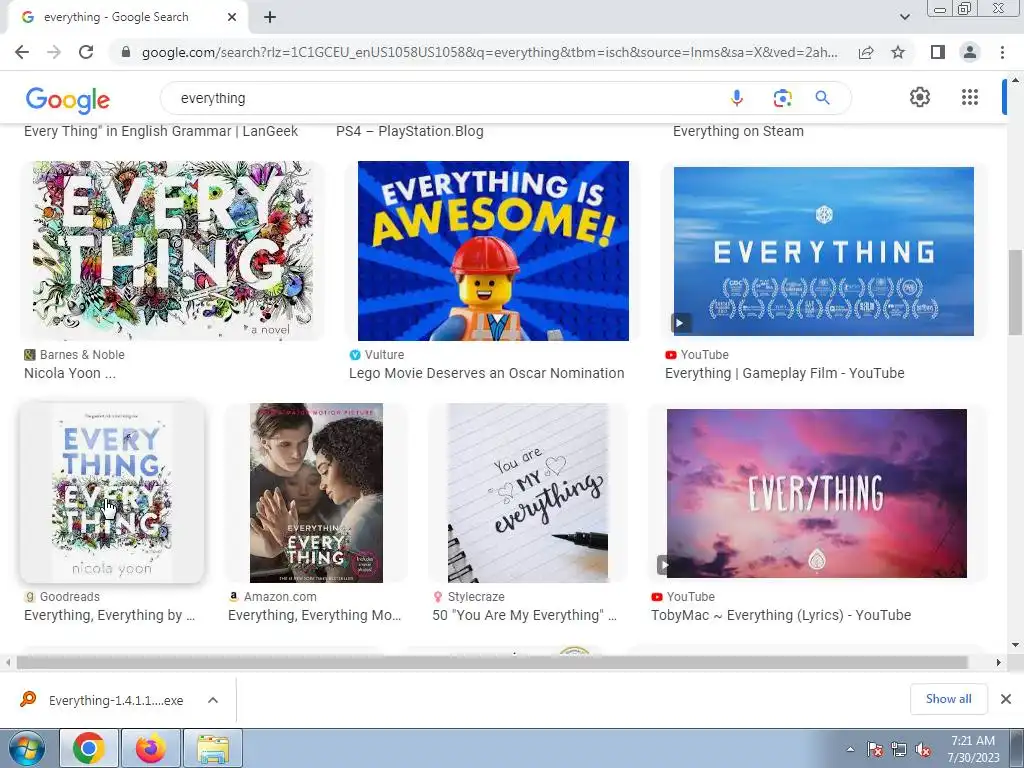Expand the download item options chevron

(x=212, y=700)
